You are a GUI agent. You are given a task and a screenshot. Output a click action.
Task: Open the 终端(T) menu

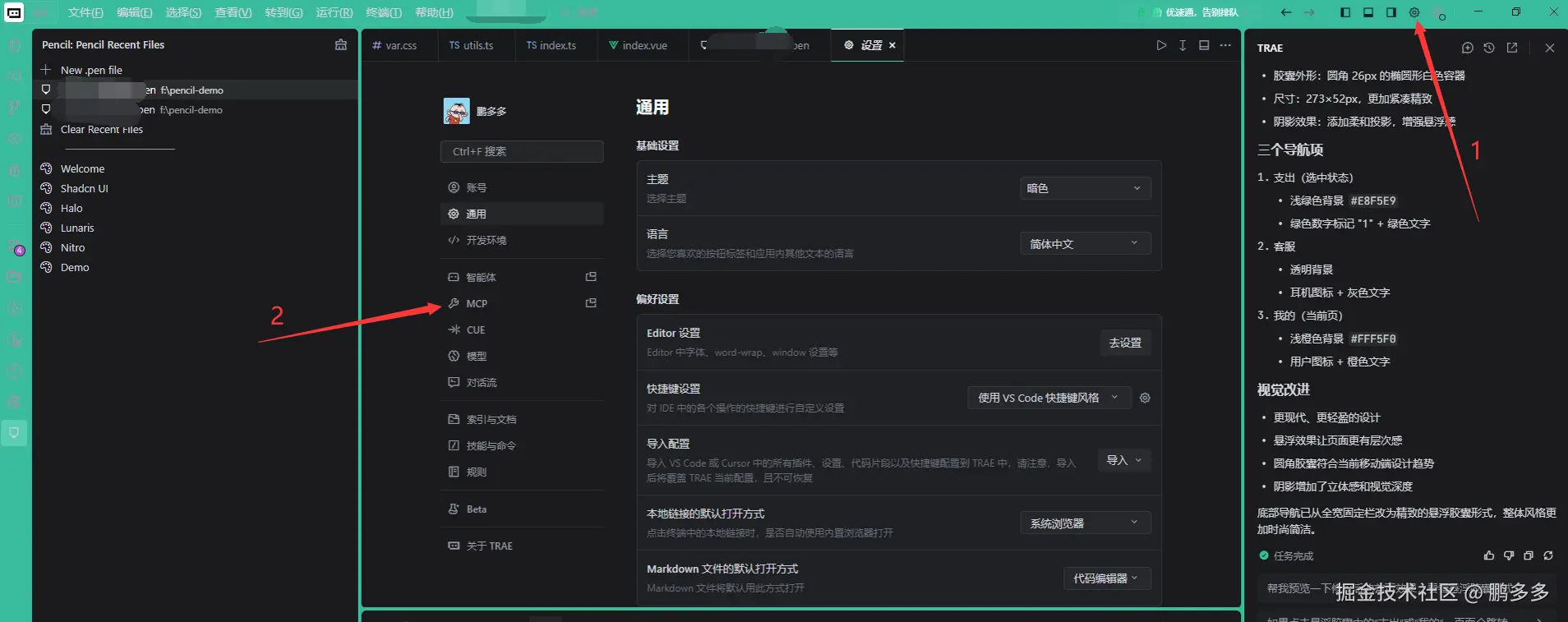[384, 12]
